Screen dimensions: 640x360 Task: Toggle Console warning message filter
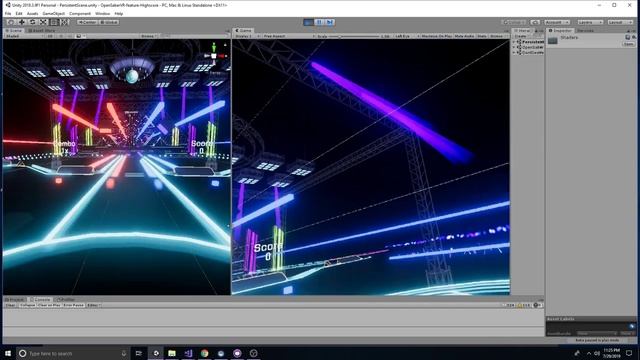[x=524, y=305]
